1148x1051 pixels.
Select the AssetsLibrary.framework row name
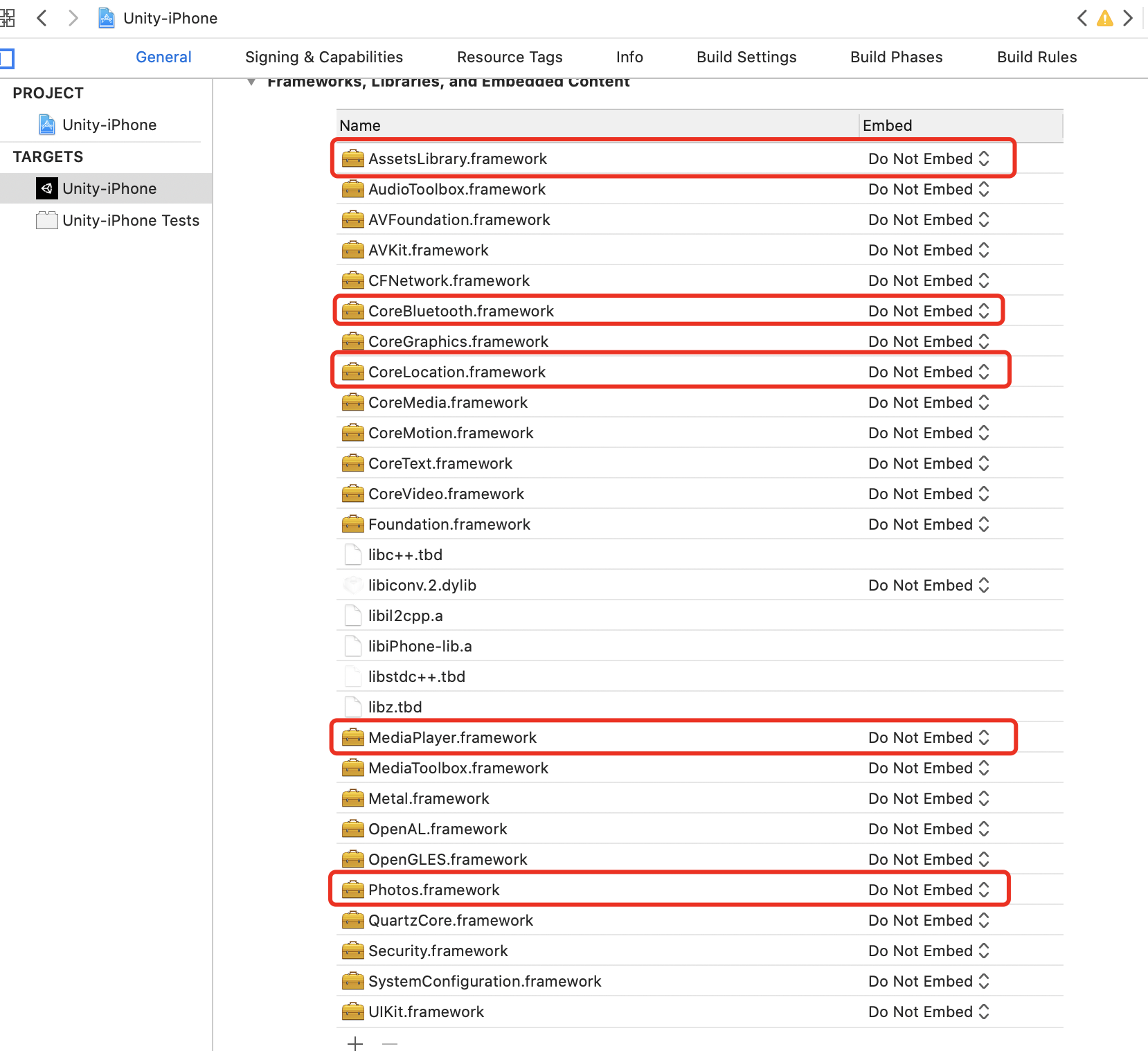458,159
